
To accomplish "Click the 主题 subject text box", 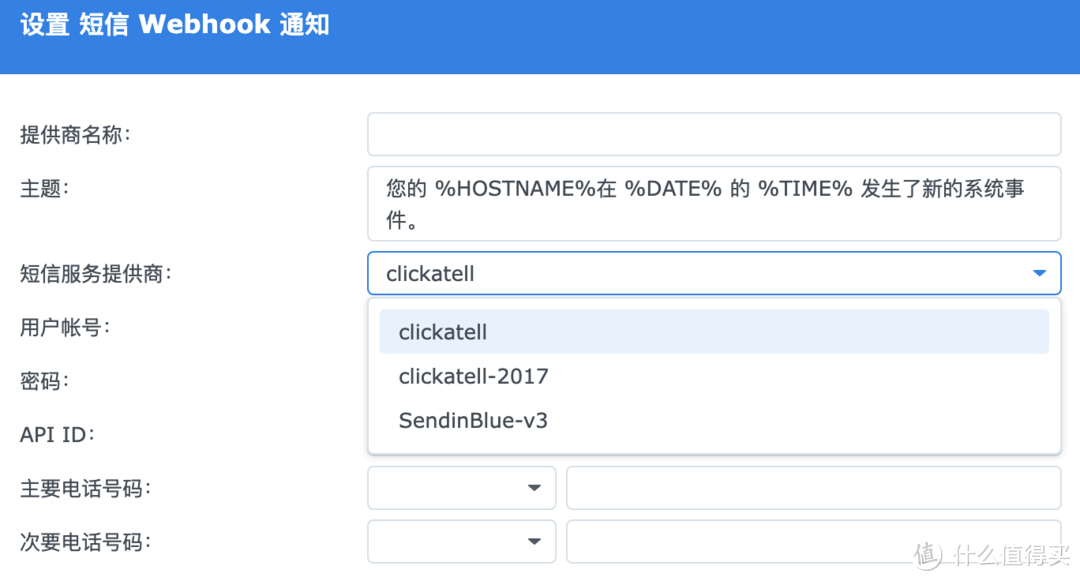I will pos(713,203).
